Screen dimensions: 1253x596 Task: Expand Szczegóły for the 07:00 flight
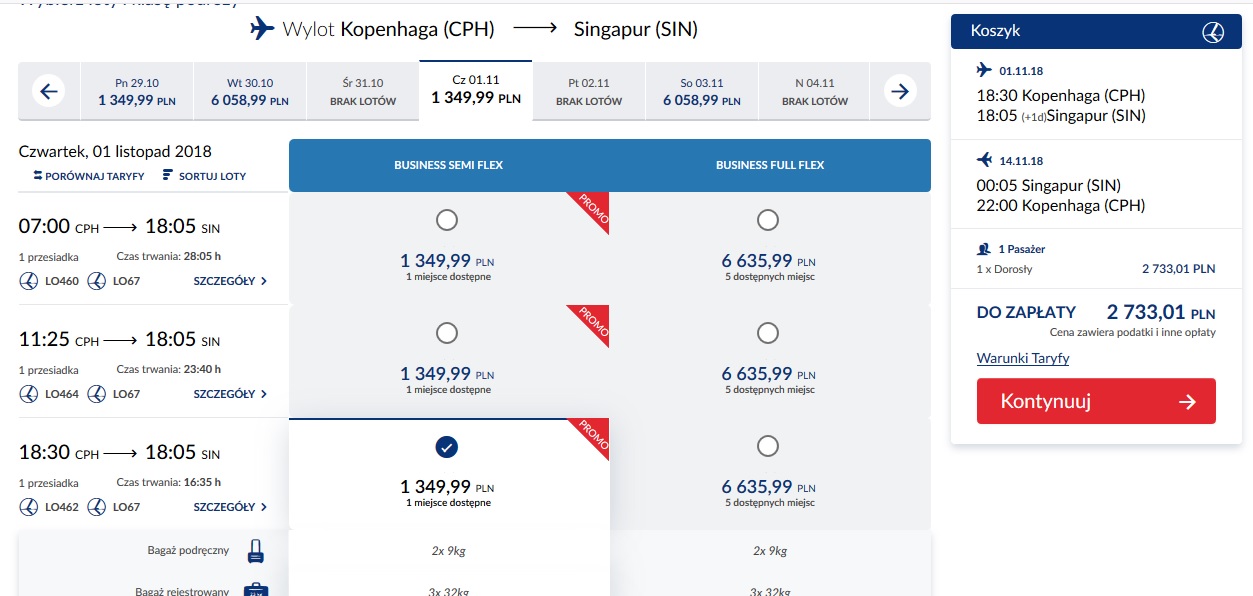pos(231,281)
